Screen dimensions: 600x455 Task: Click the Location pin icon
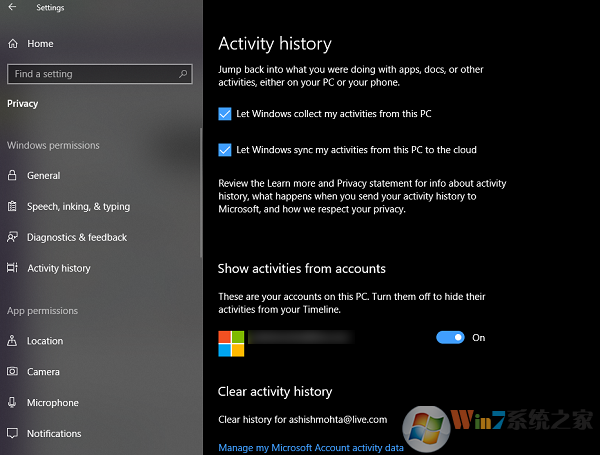pos(12,341)
